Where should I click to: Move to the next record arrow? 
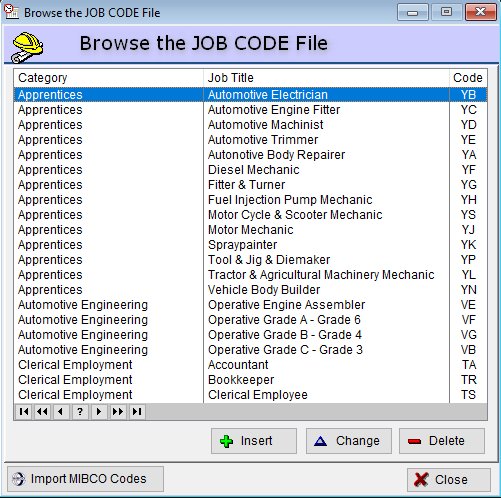(x=99, y=412)
